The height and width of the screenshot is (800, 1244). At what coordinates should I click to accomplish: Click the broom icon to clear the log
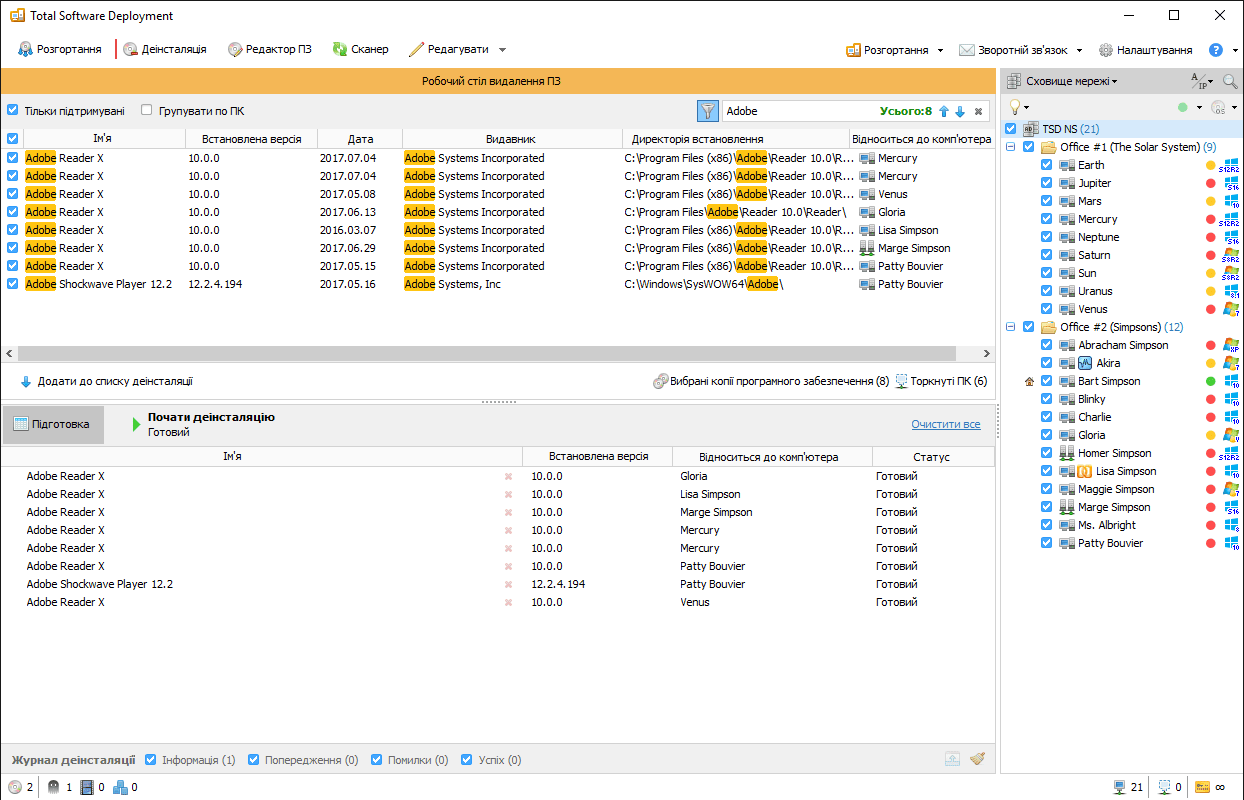977,760
